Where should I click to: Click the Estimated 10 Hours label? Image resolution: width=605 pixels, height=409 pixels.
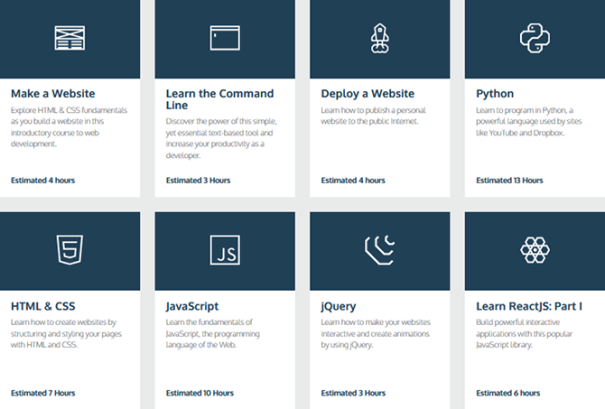[x=200, y=393]
